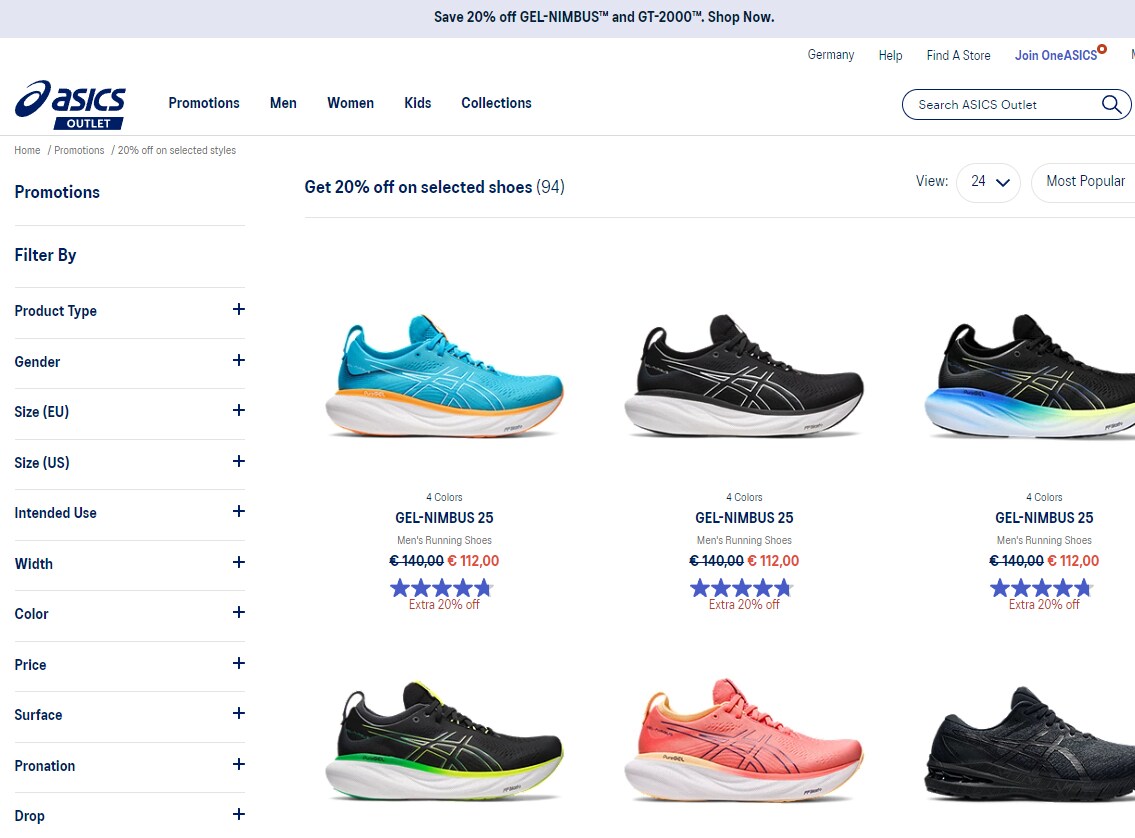1135x838 pixels.
Task: Click the 'Filter By' heading
Action: 45,255
